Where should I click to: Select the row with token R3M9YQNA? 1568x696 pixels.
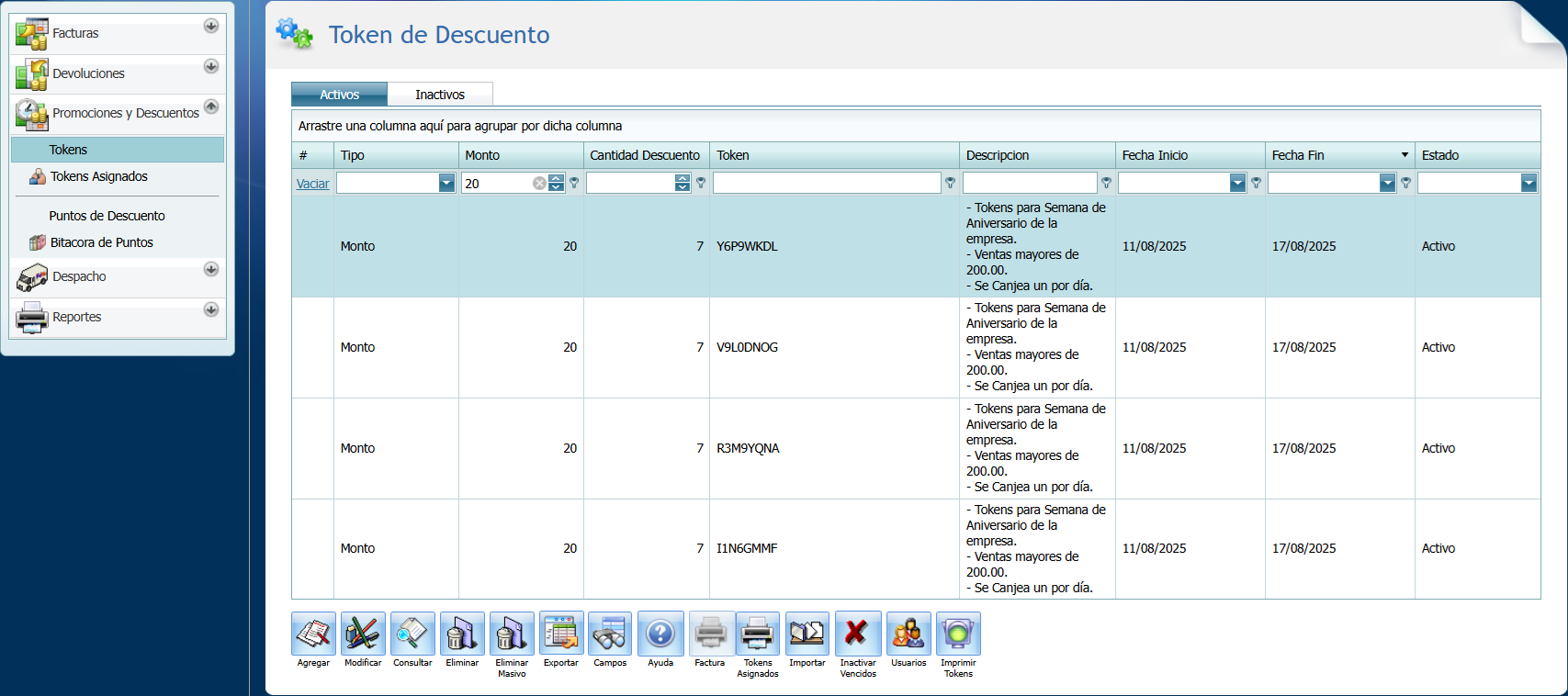(x=916, y=448)
